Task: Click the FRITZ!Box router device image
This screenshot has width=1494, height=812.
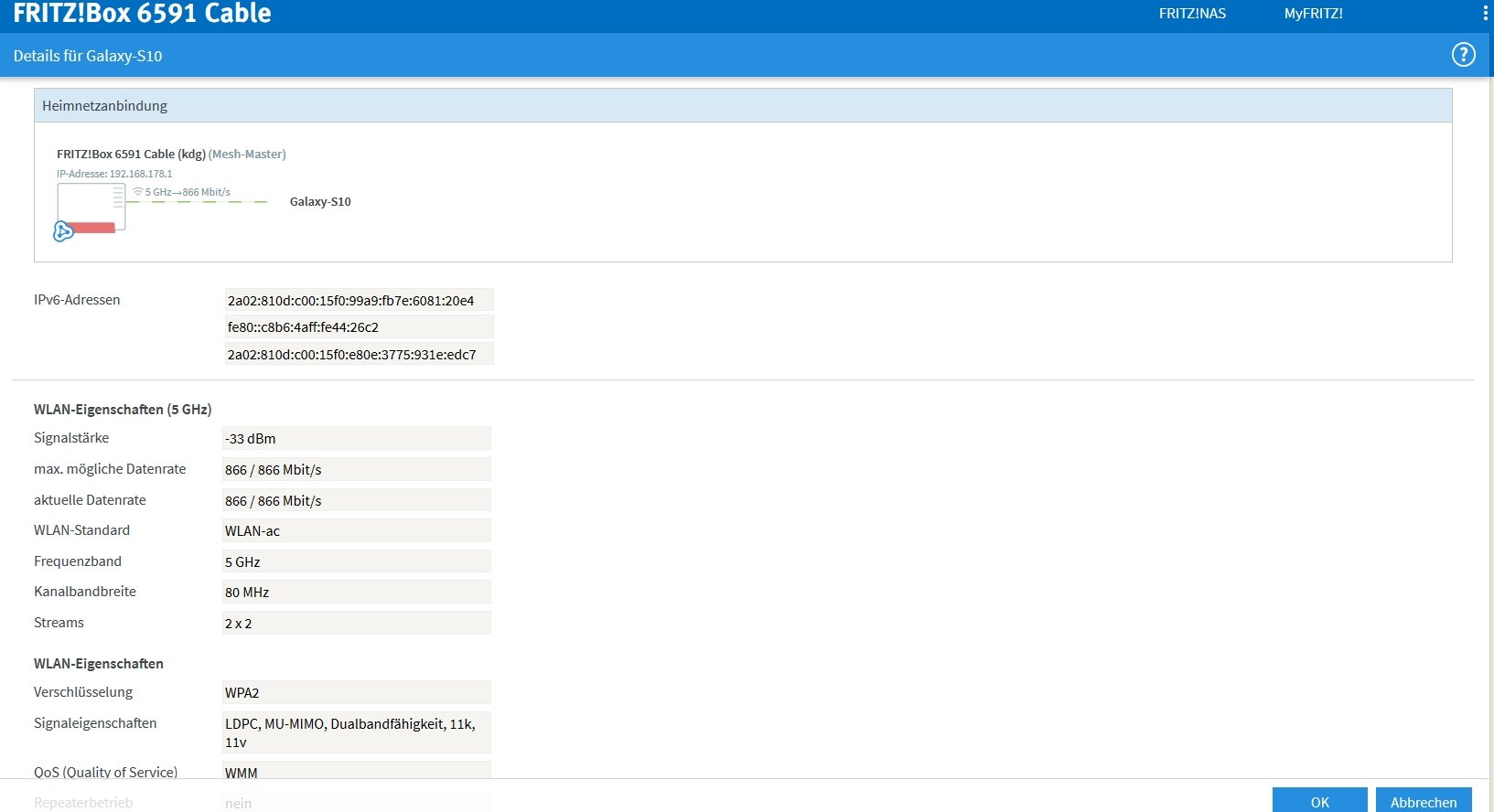Action: pyautogui.click(x=91, y=208)
